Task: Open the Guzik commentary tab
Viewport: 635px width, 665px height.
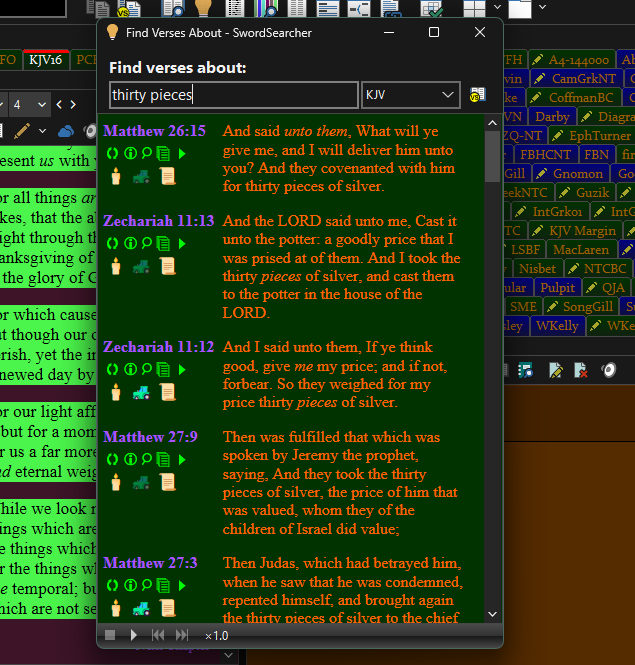Action: (x=585, y=193)
